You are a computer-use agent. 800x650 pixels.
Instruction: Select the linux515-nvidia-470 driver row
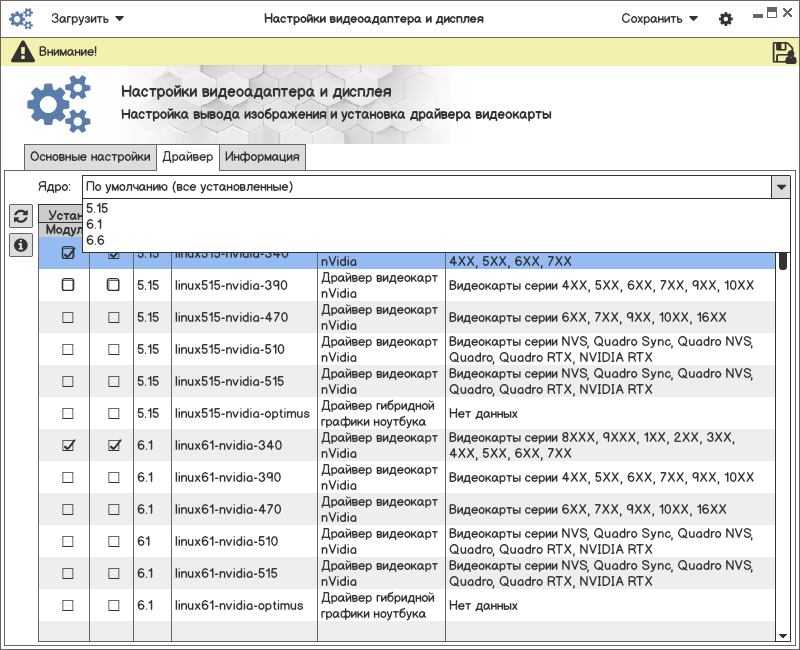click(x=230, y=317)
